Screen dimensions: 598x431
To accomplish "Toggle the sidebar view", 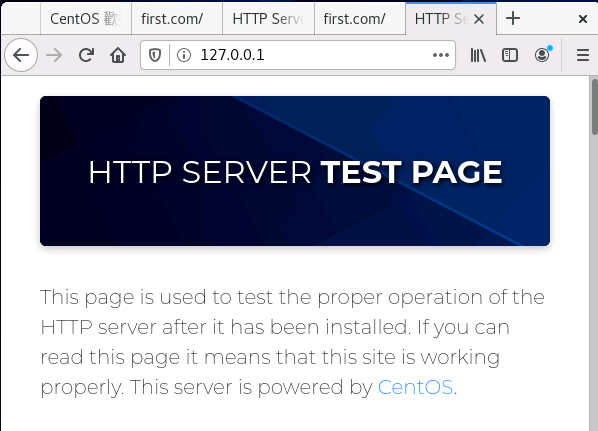I will pyautogui.click(x=510, y=55).
